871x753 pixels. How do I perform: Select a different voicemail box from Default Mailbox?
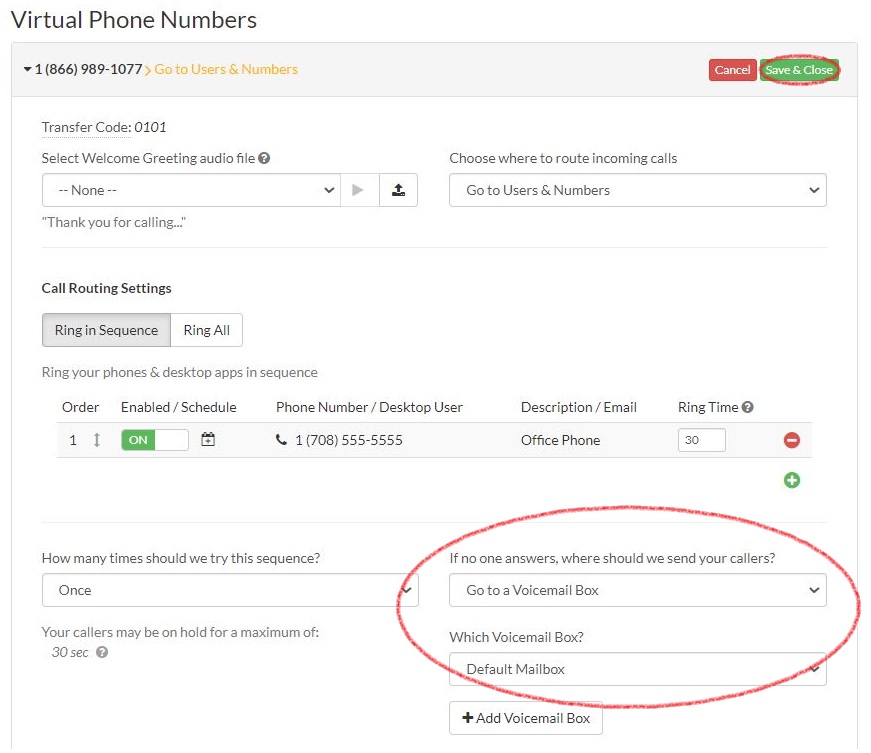coord(637,668)
